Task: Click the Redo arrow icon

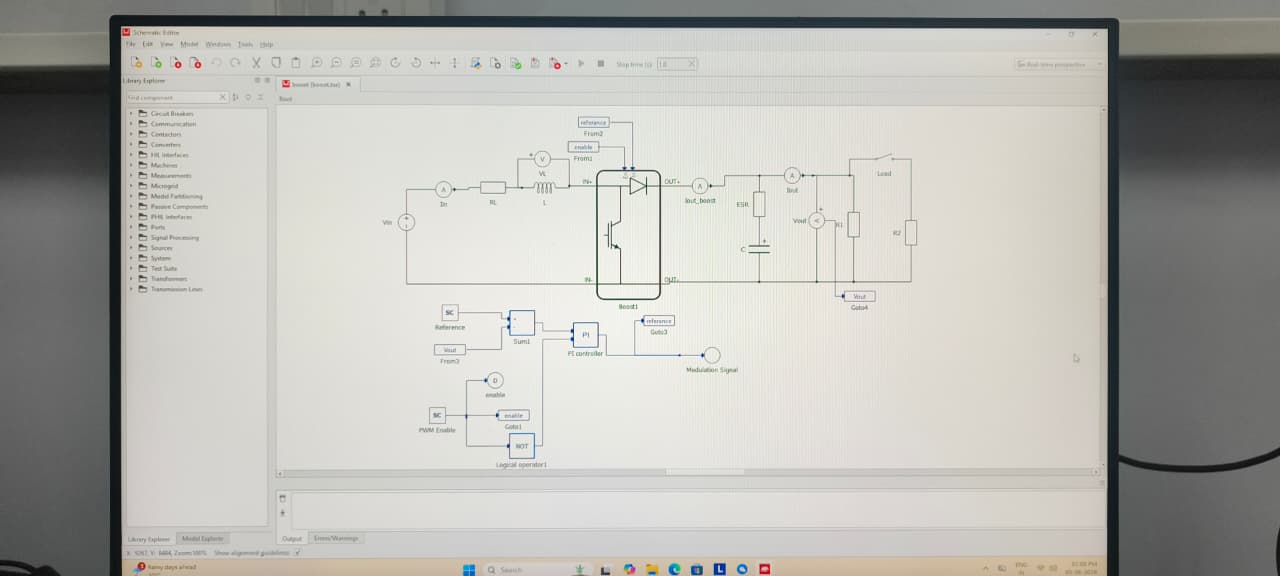Action: tap(236, 63)
